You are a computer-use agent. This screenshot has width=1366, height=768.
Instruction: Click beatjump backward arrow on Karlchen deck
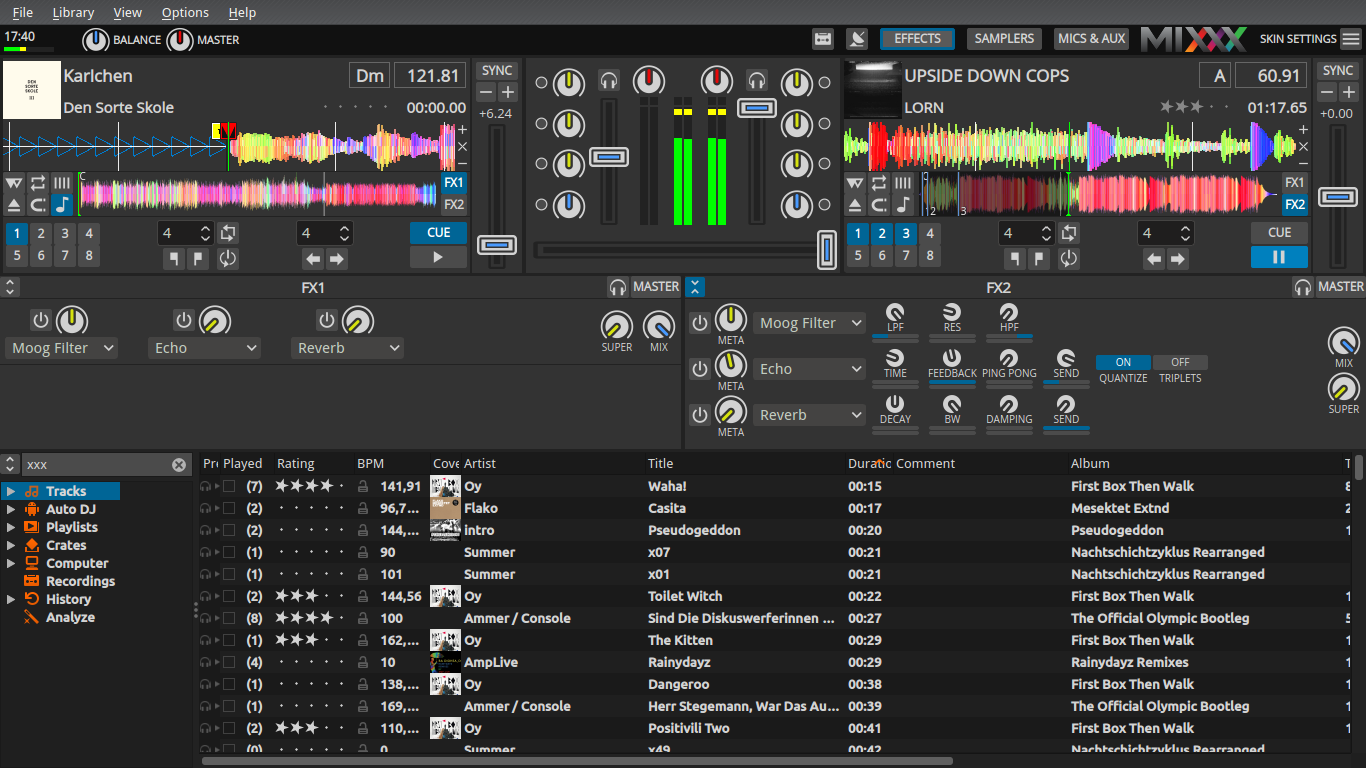coord(313,259)
